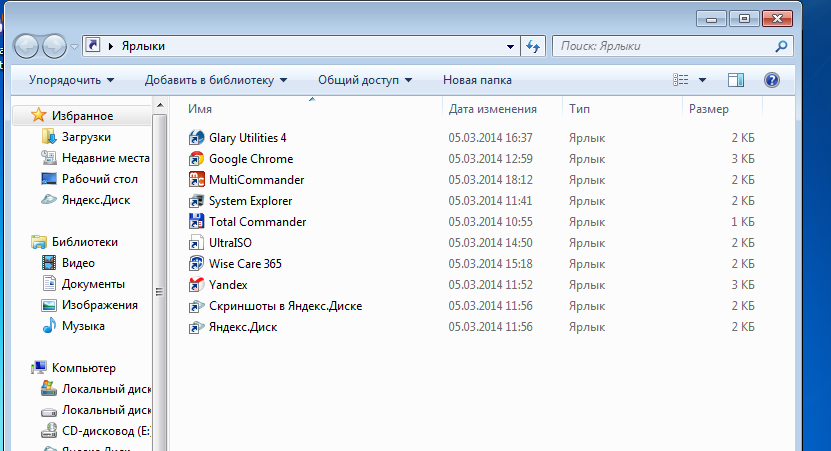This screenshot has height=451, width=831.
Task: Click the Ярлыки breadcrumb in address bar
Action: point(143,46)
